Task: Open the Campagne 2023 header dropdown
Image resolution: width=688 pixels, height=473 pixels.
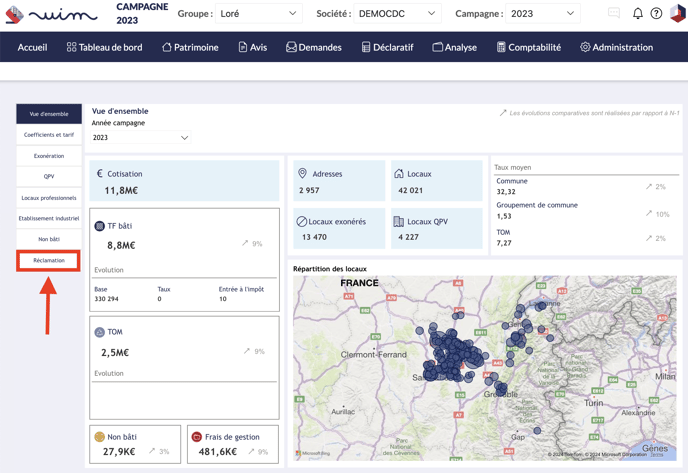Action: click(541, 14)
